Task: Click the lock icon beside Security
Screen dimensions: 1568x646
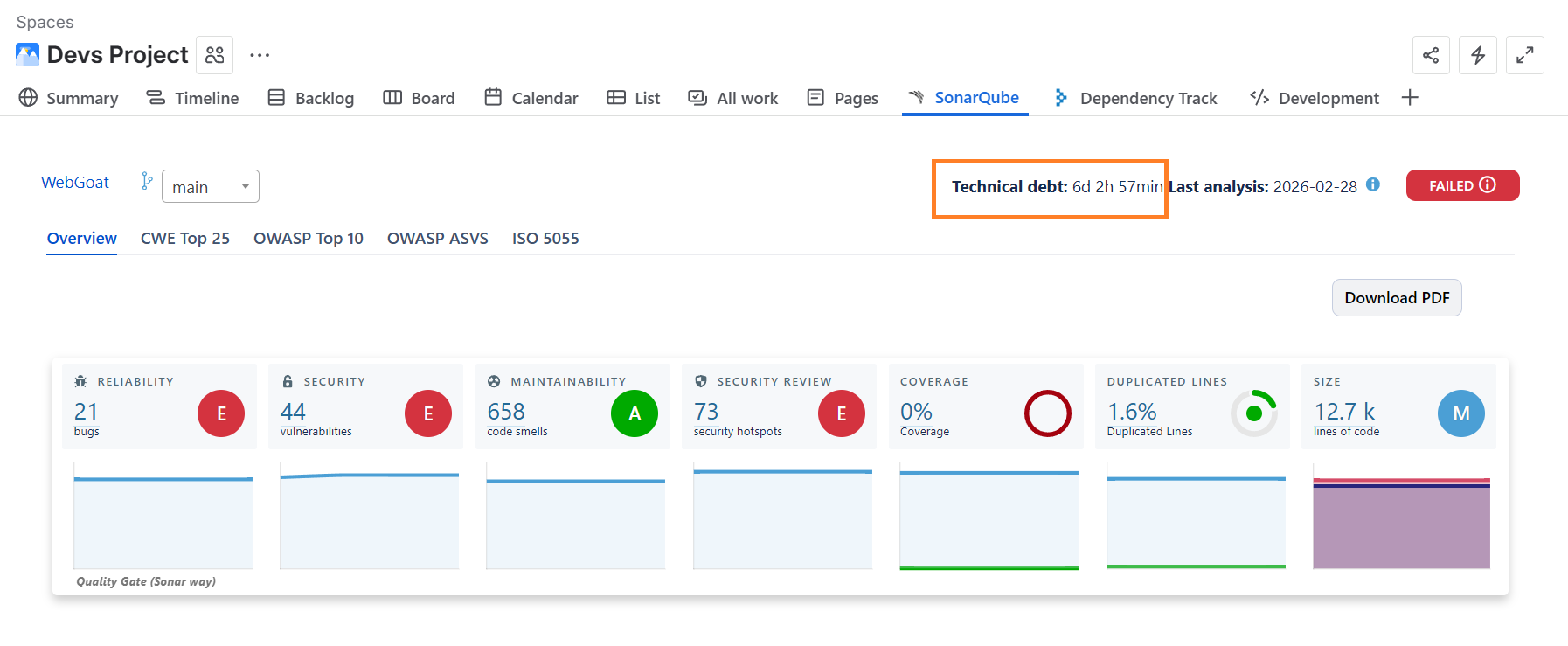Action: tap(288, 381)
